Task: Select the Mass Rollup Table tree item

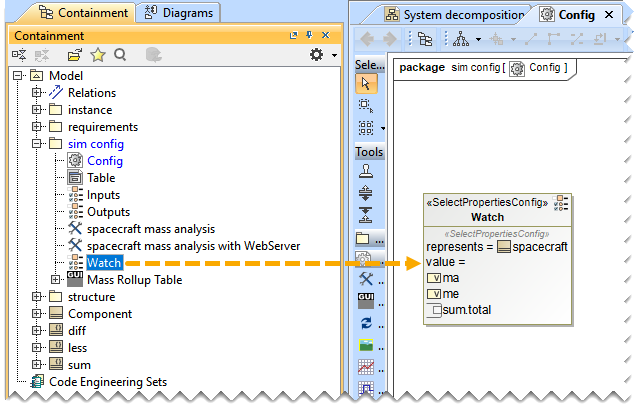Action: click(x=134, y=280)
